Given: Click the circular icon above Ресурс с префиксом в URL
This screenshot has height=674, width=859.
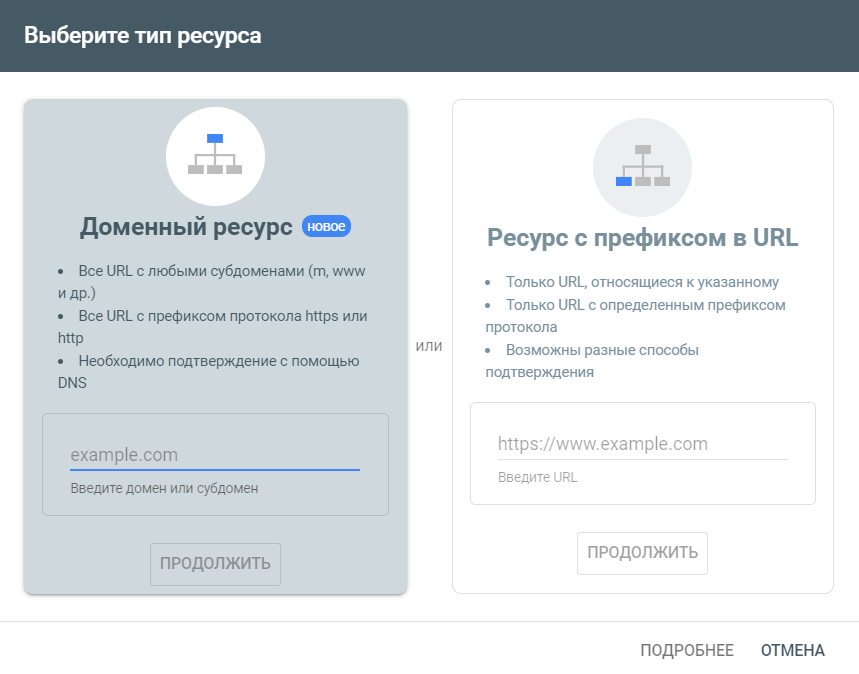Looking at the screenshot, I should pos(641,168).
